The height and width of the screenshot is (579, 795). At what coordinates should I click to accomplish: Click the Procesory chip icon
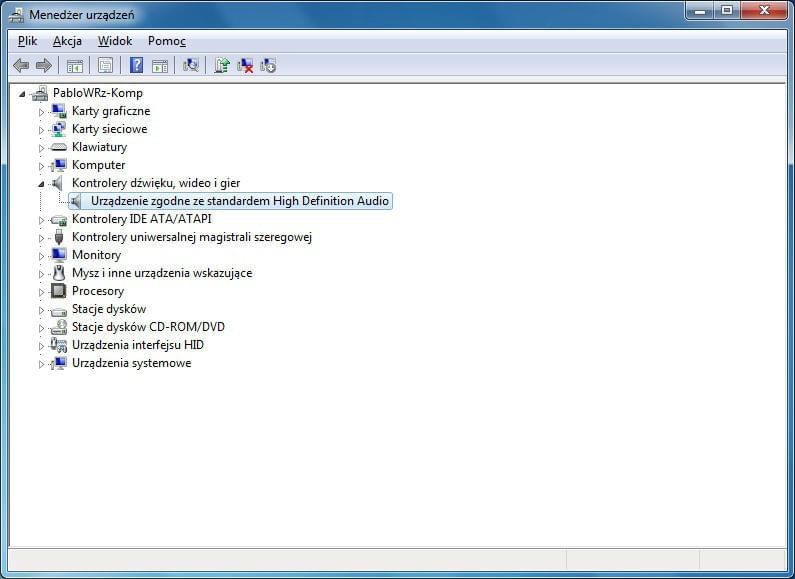click(59, 291)
